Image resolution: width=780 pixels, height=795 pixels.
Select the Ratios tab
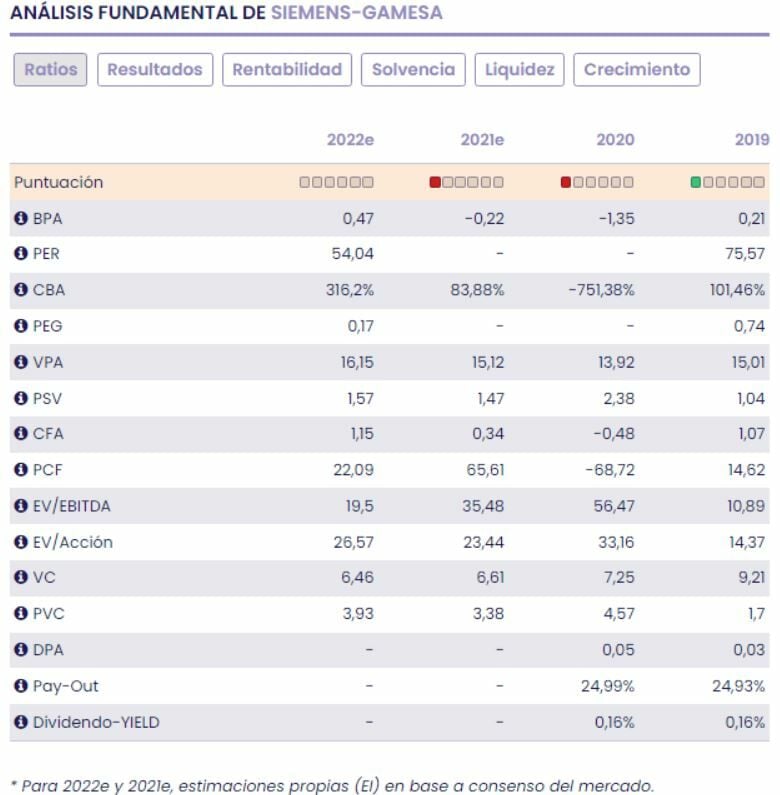[x=51, y=70]
